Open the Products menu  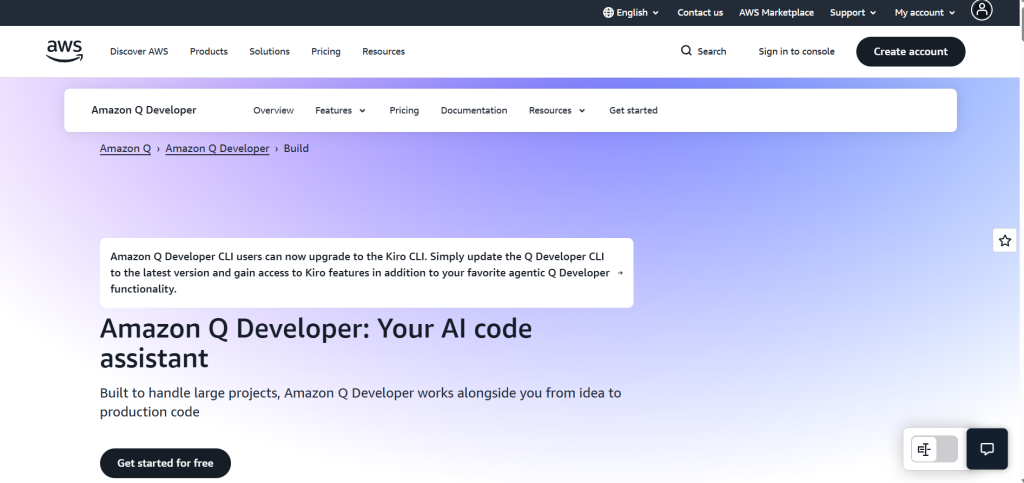click(209, 51)
